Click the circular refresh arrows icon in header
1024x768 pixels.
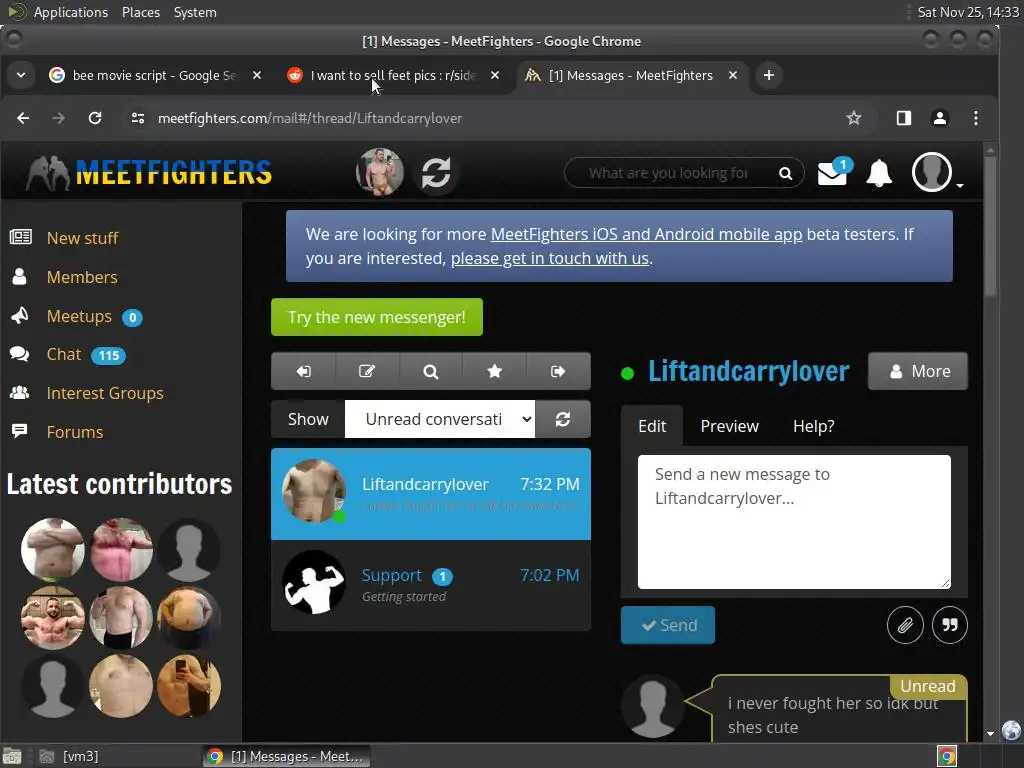[436, 173]
